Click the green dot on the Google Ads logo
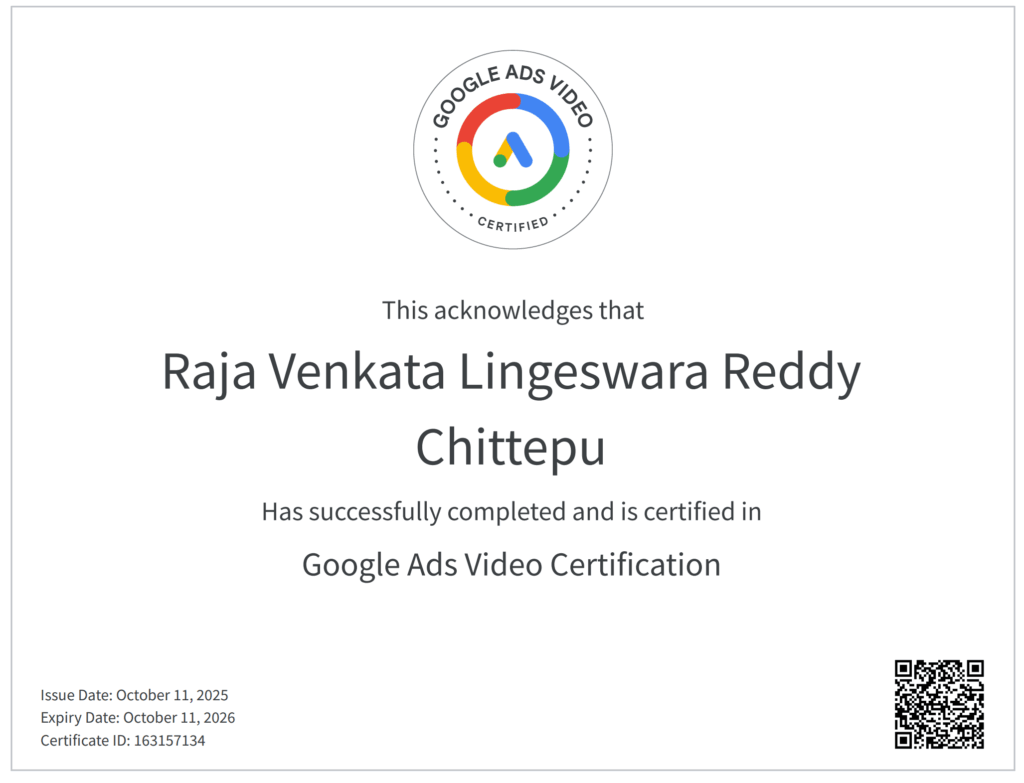Screen dimensions: 1024x783 click(x=500, y=161)
